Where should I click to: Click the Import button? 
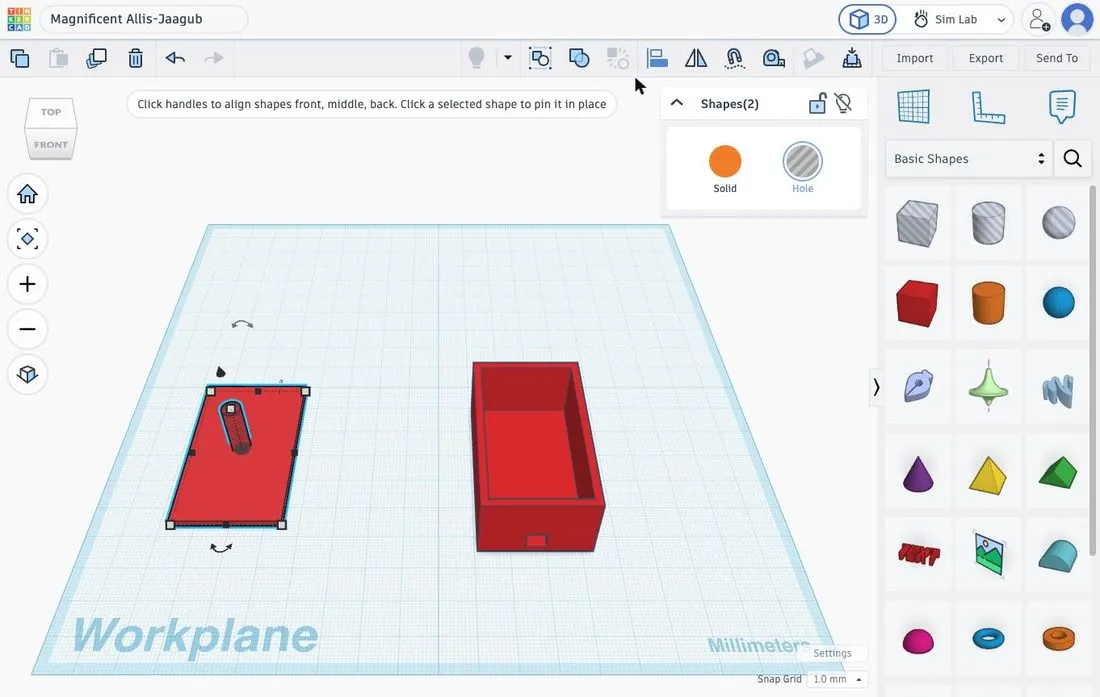(915, 58)
